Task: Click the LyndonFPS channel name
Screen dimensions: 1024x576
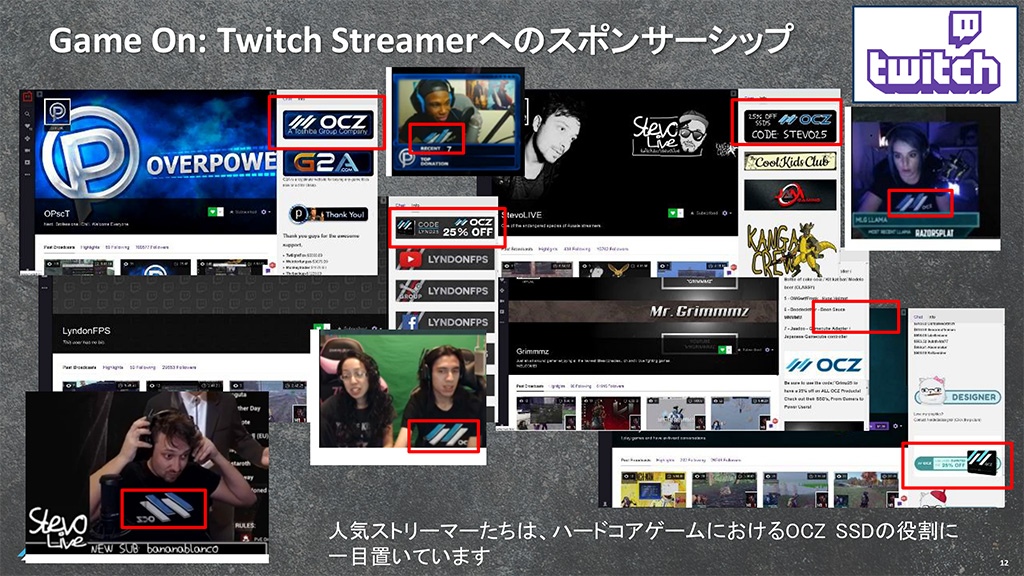Action: (x=86, y=330)
